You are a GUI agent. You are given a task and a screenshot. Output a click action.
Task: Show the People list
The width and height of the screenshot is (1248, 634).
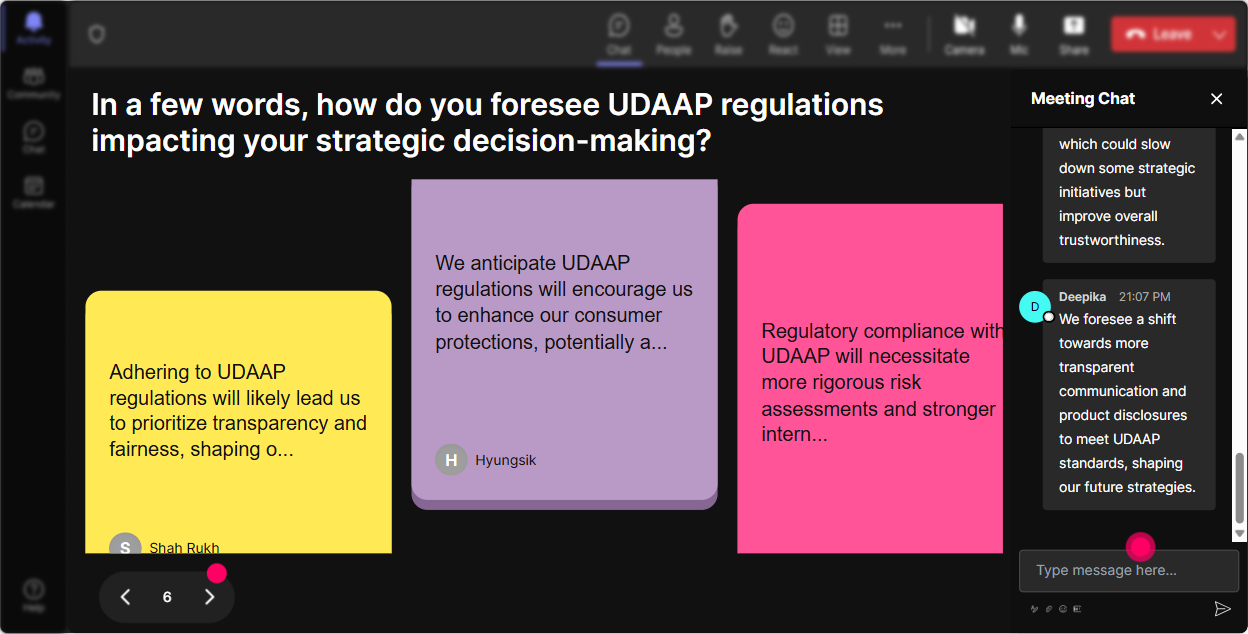click(x=674, y=34)
